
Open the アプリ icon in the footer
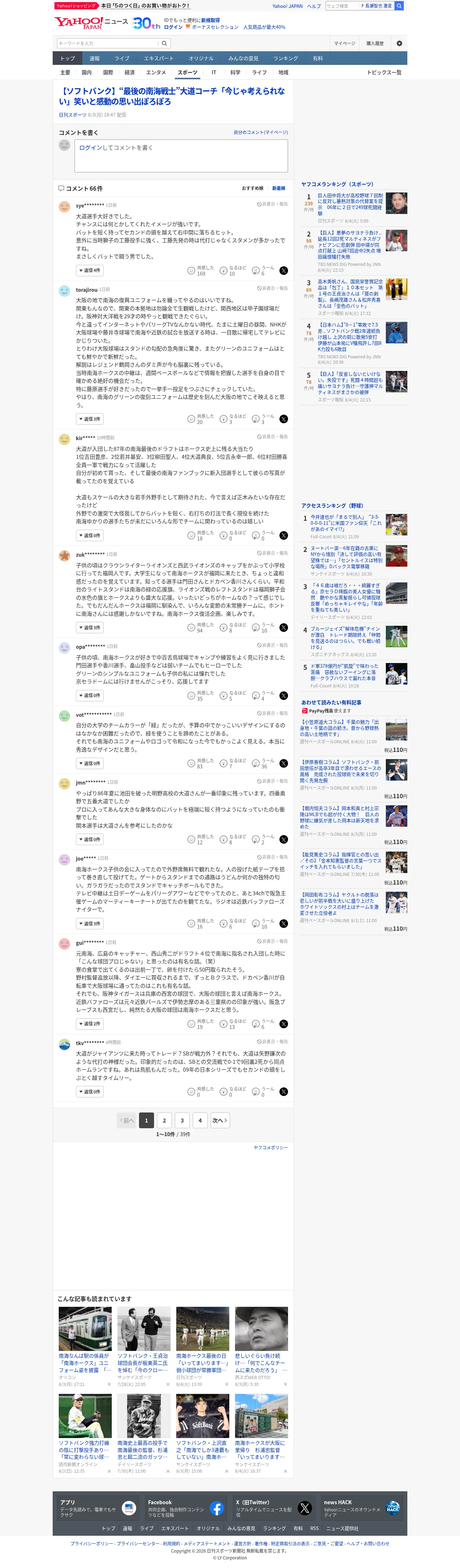coord(128,1508)
